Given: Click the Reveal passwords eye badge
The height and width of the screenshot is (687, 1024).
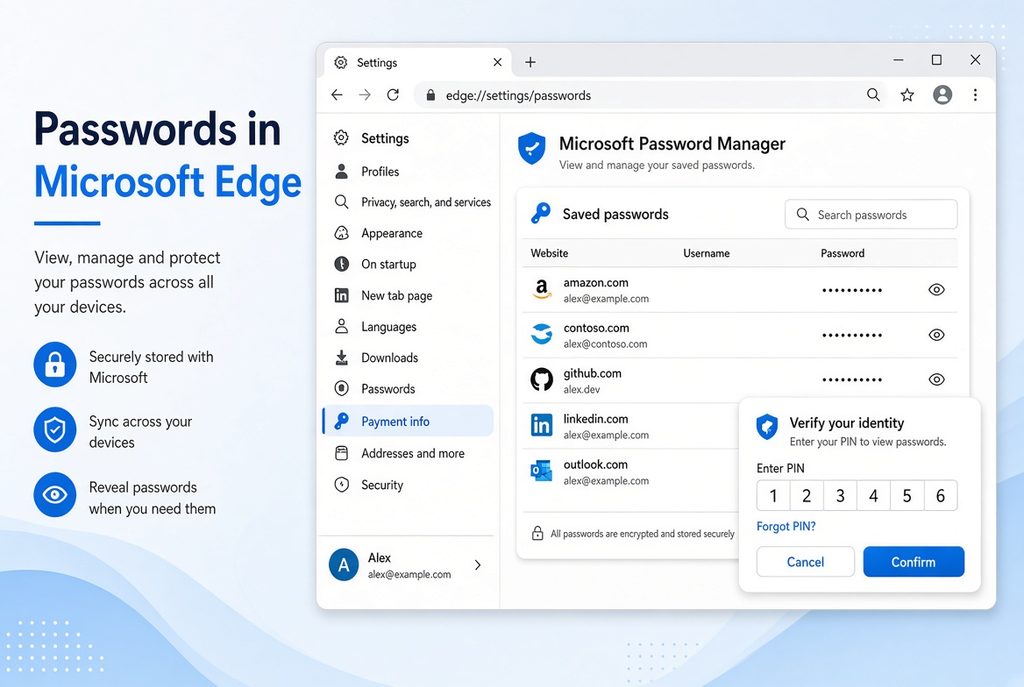Looking at the screenshot, I should 55,494.
